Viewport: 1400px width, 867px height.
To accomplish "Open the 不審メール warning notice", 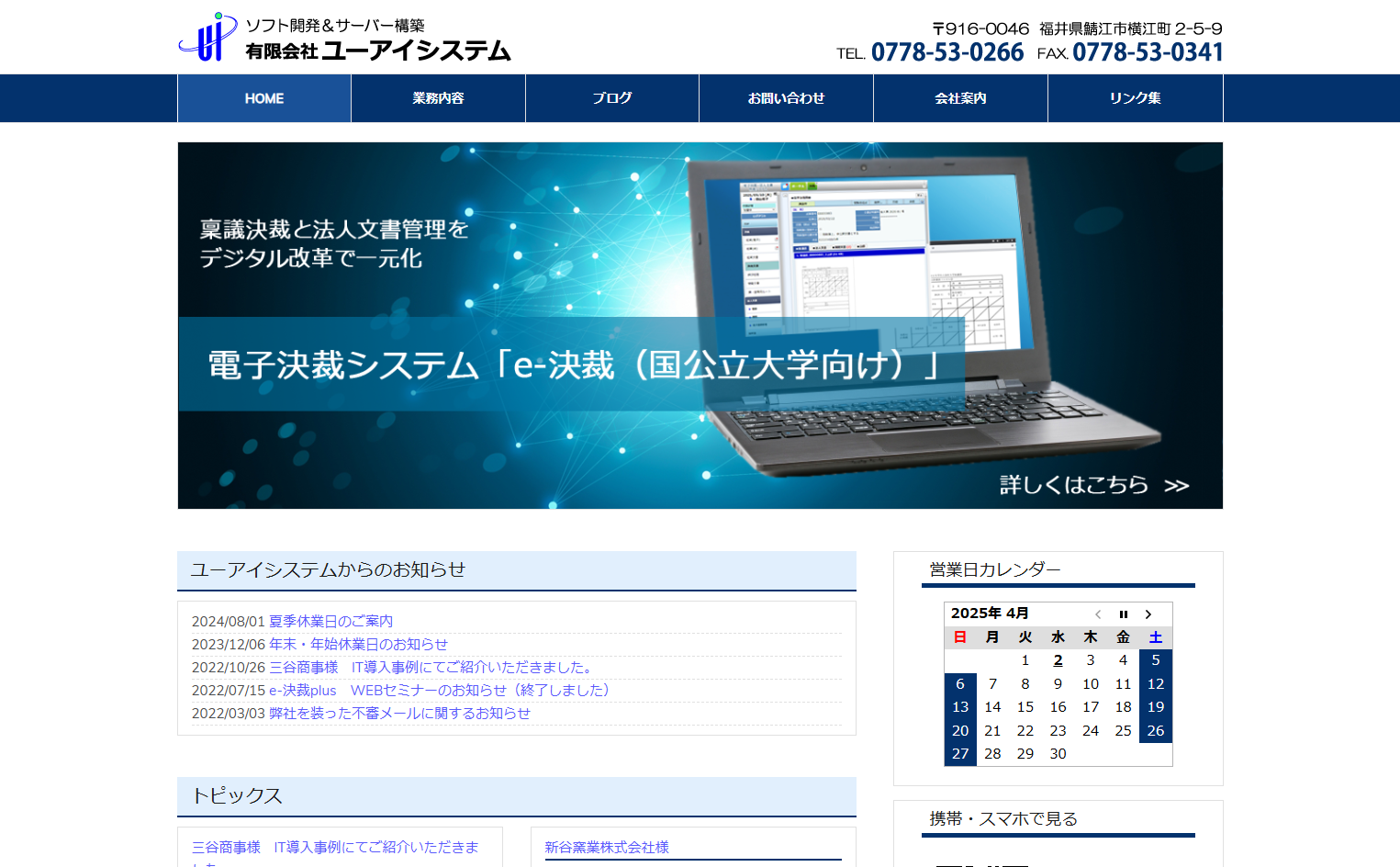I will (x=399, y=714).
